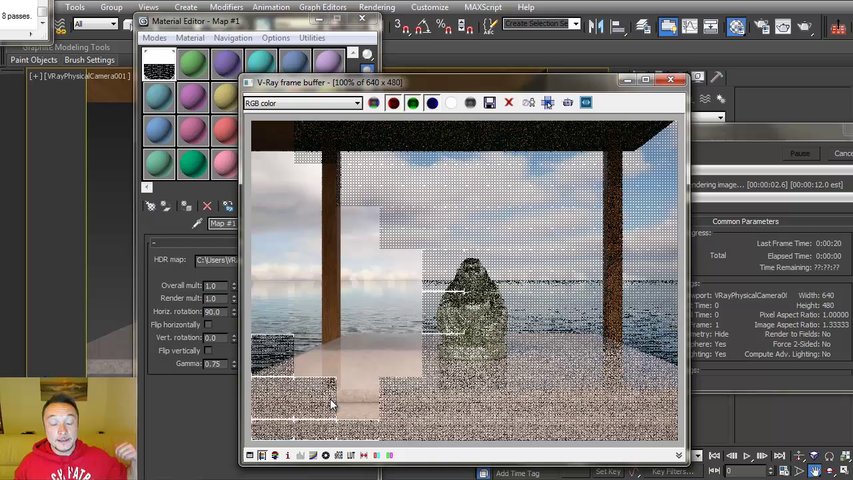Collapse the map parameters rollout
Screen dimensions: 853x480
154,243
